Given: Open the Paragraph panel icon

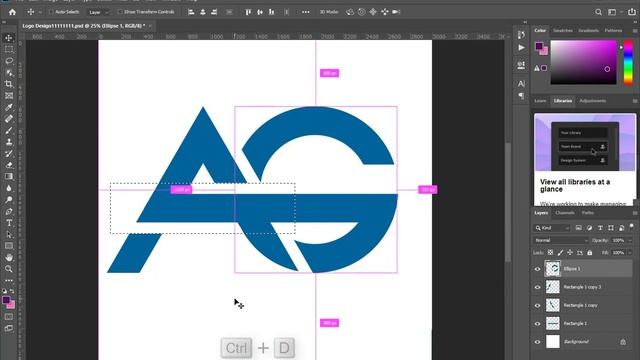Looking at the screenshot, I should (x=521, y=96).
